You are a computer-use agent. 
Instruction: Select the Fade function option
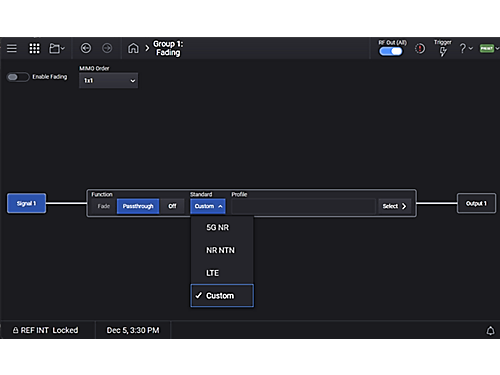tap(104, 206)
